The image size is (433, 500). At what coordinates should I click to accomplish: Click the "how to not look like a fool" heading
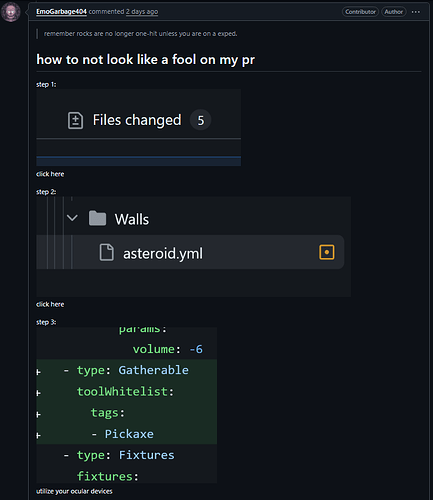145,60
